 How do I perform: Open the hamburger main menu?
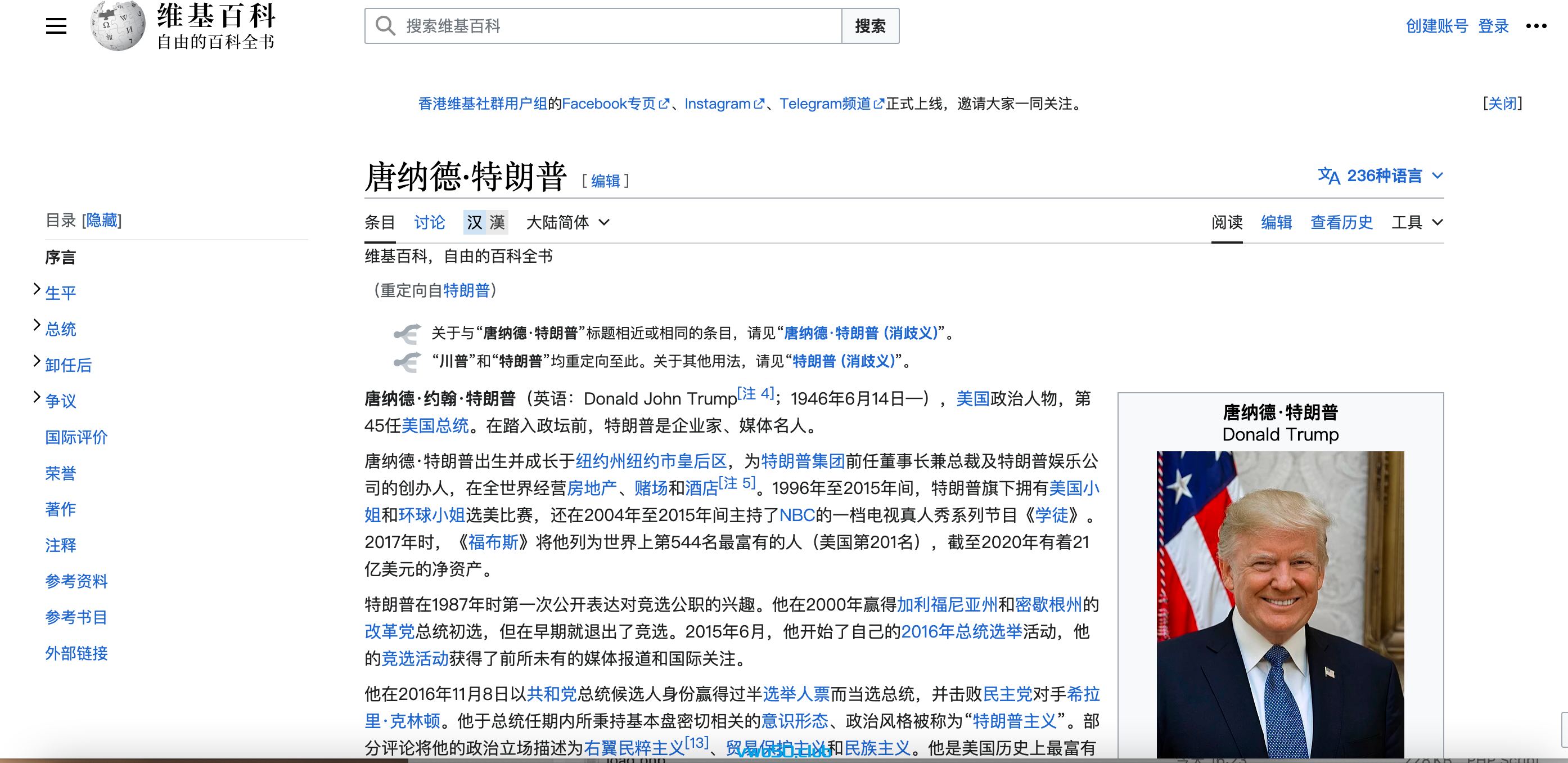pos(56,25)
